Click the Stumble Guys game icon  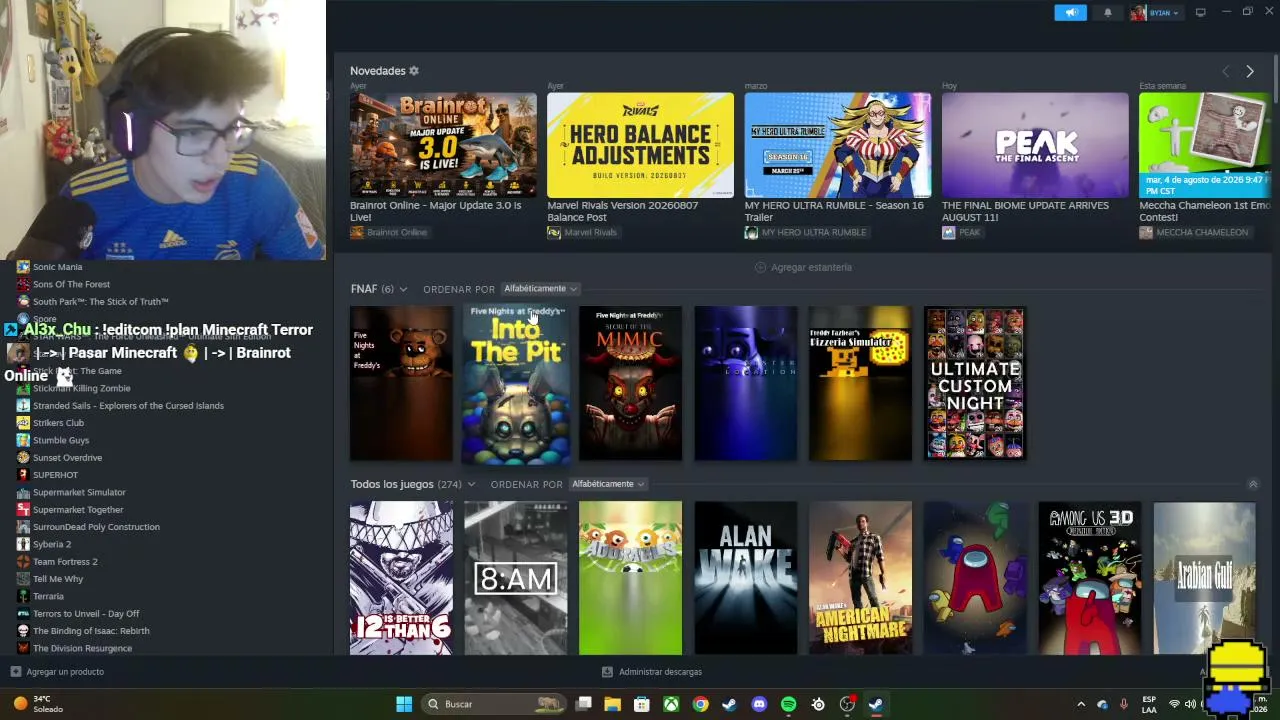click(23, 440)
